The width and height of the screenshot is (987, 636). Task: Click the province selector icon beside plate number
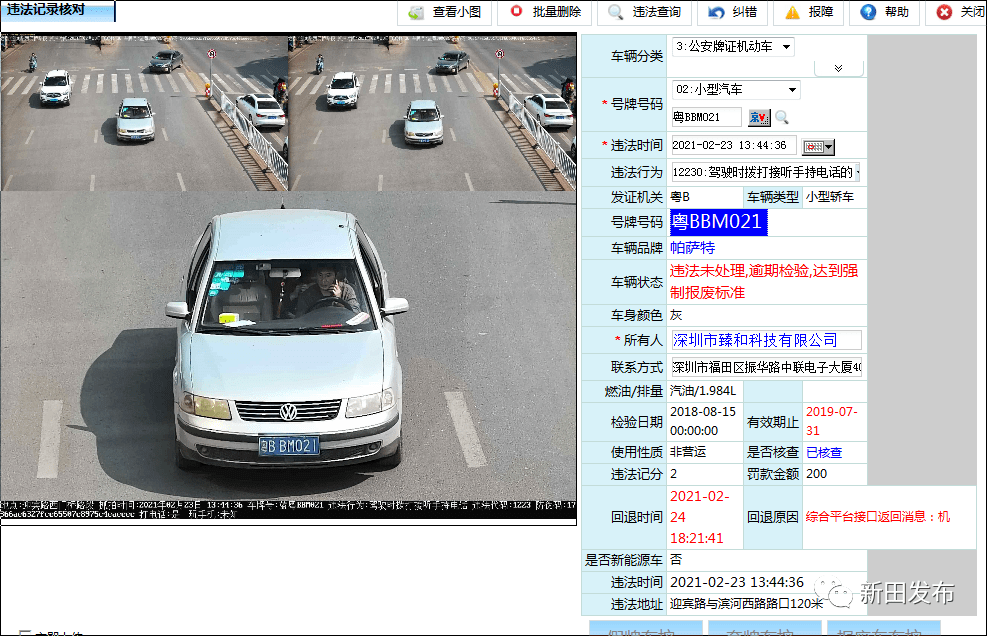click(x=759, y=118)
